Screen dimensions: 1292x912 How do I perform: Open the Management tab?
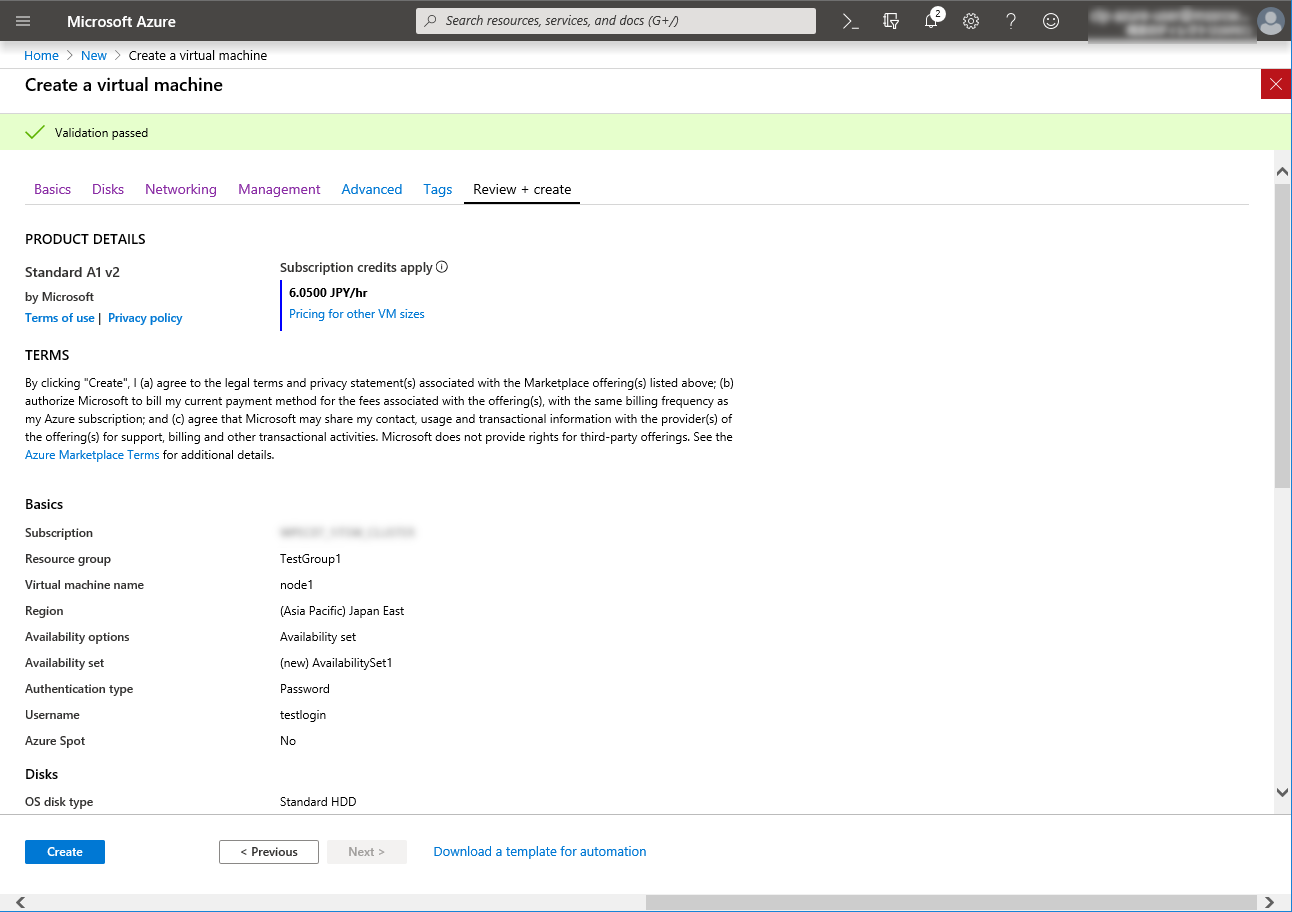pos(279,189)
